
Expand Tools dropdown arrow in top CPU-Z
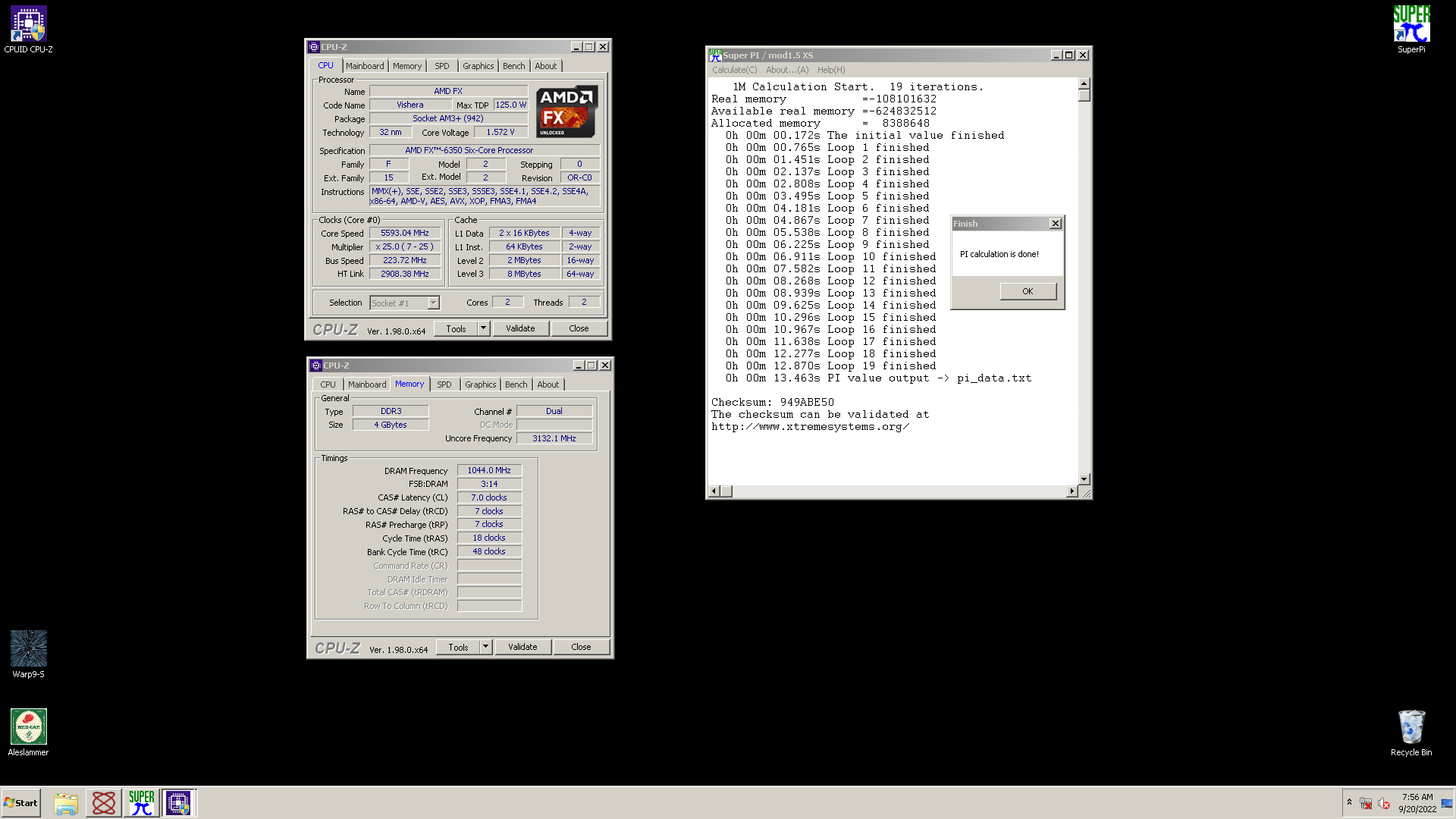tap(484, 329)
